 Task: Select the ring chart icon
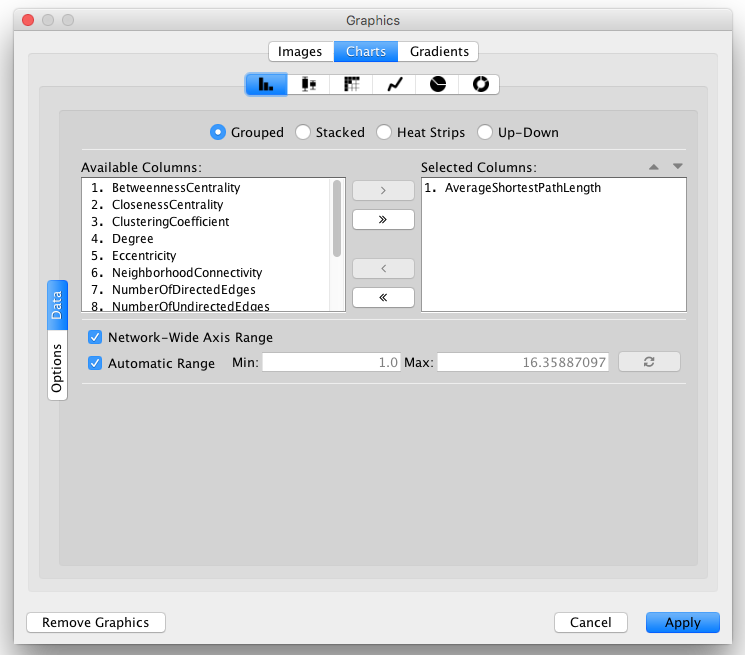click(479, 85)
